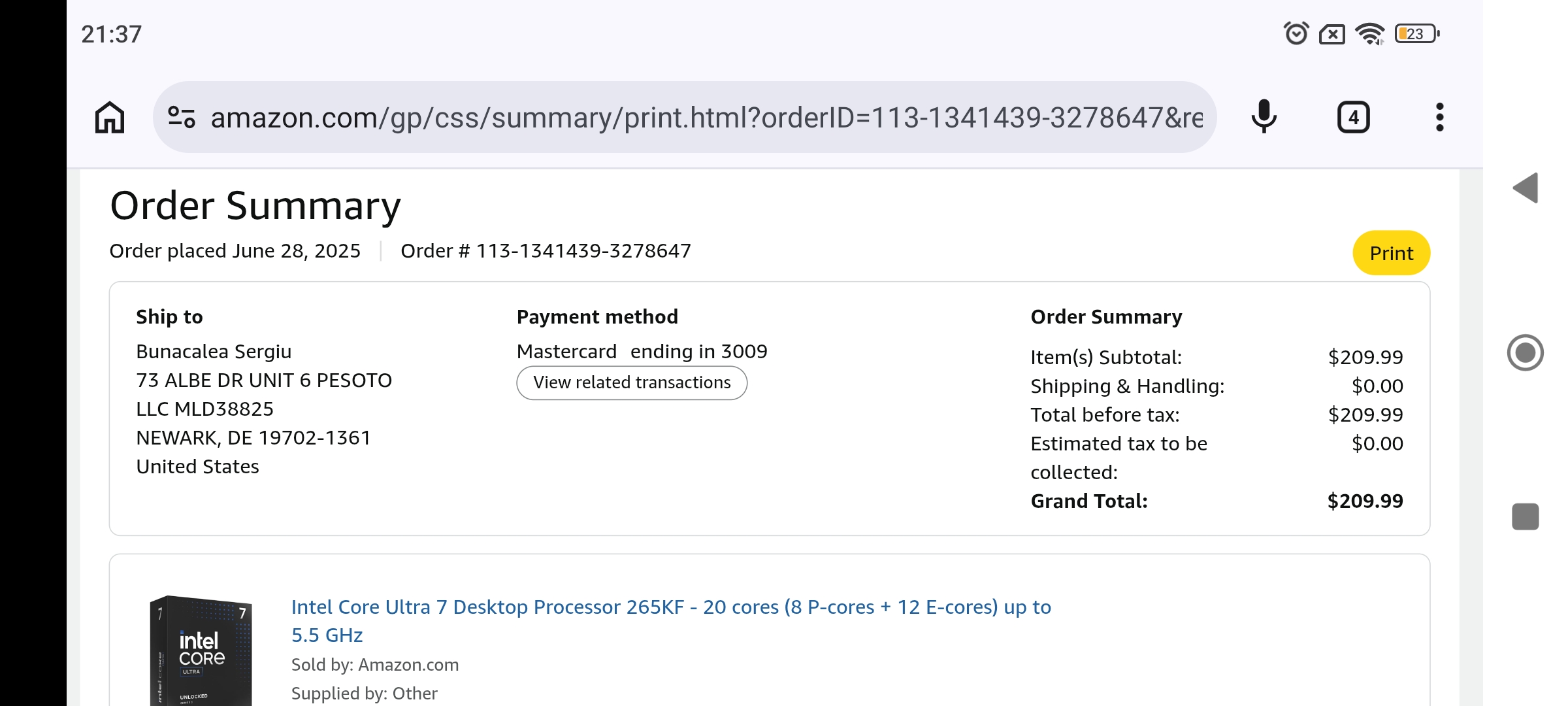
Task: Tap the browser home icon
Action: pyautogui.click(x=110, y=118)
